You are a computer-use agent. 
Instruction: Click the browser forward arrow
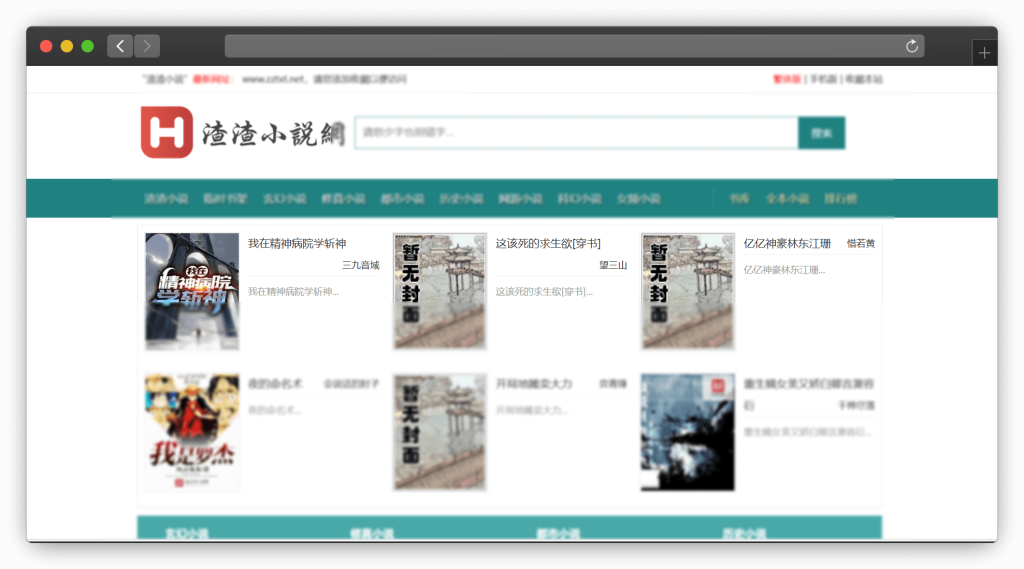[x=147, y=46]
